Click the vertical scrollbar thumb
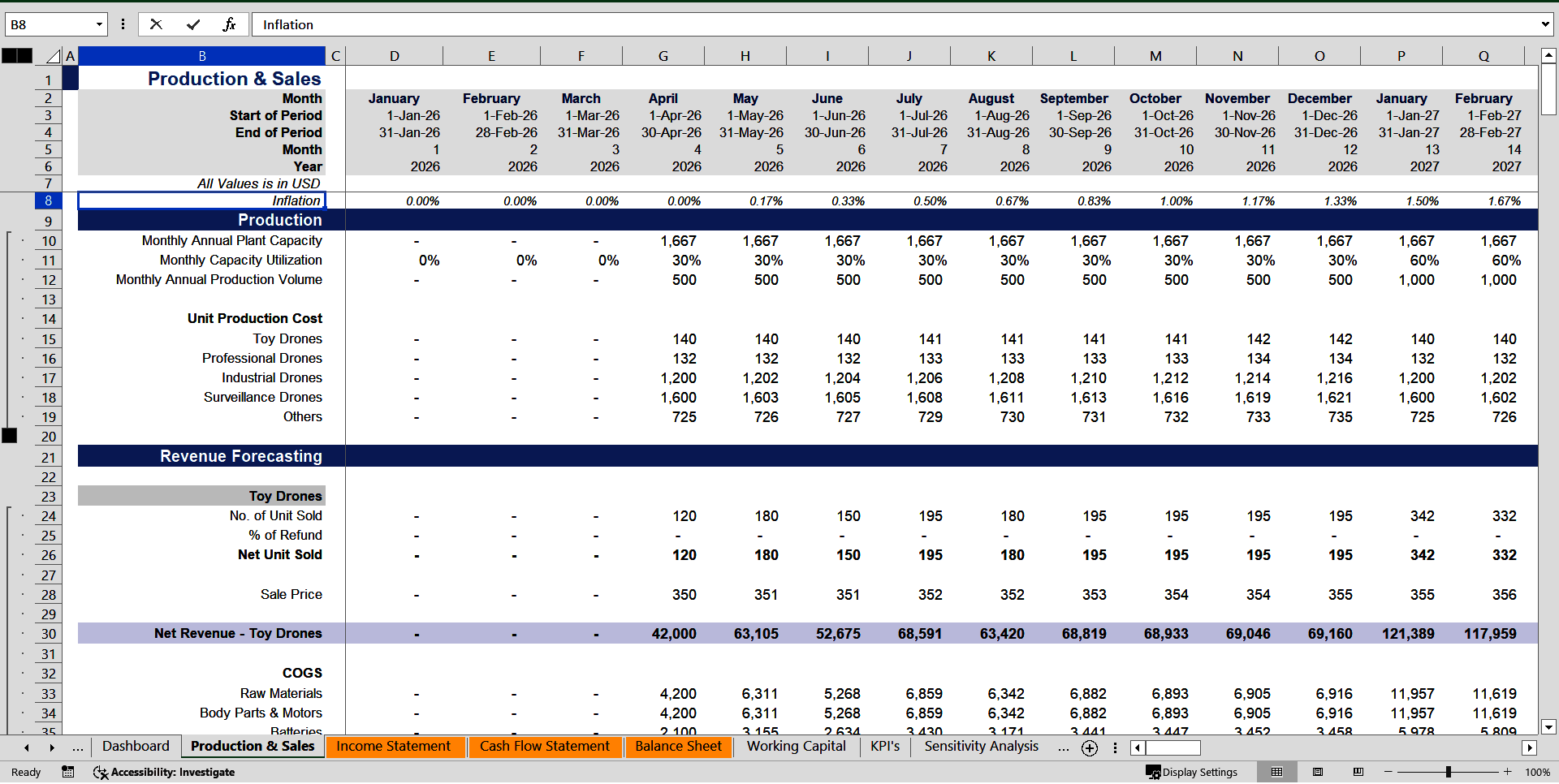 [x=1548, y=89]
